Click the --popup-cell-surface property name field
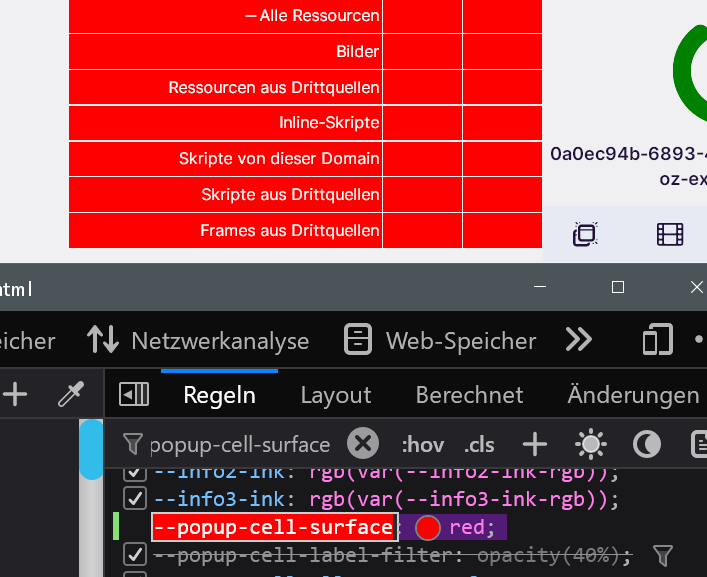The image size is (707, 577). [273, 527]
